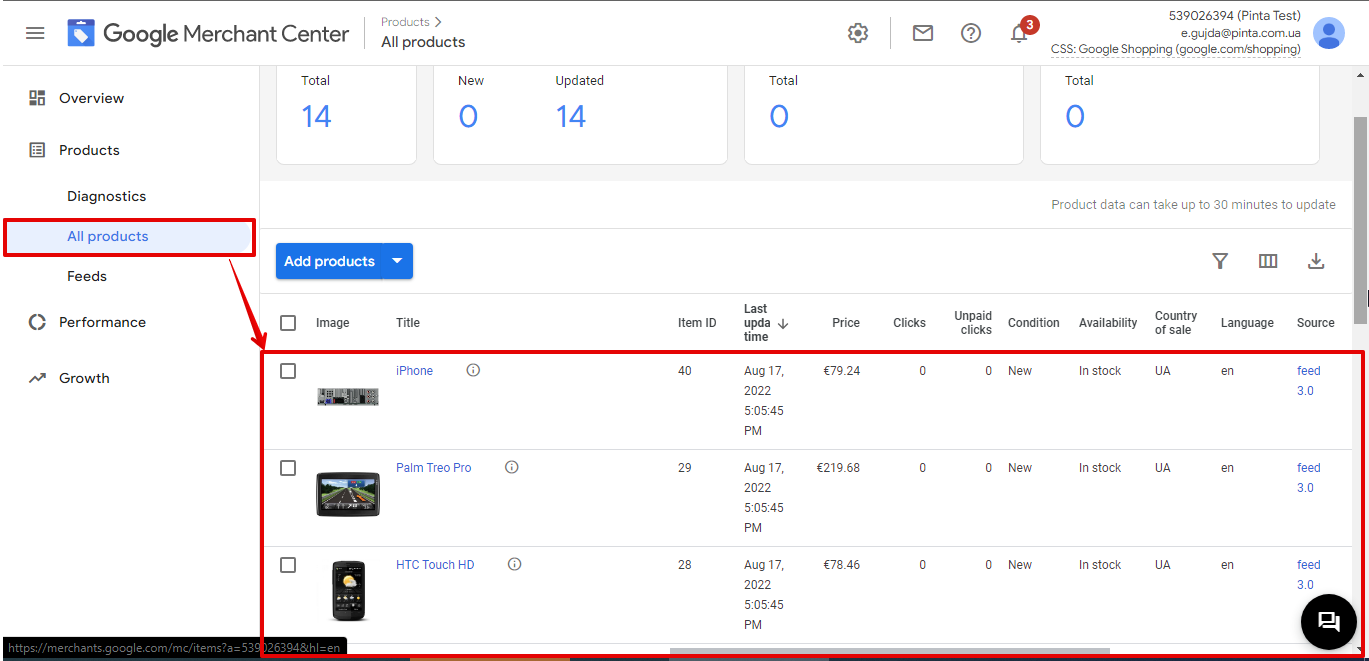Viewport: 1369px width, 661px height.
Task: Open Performance section
Action: (x=102, y=322)
